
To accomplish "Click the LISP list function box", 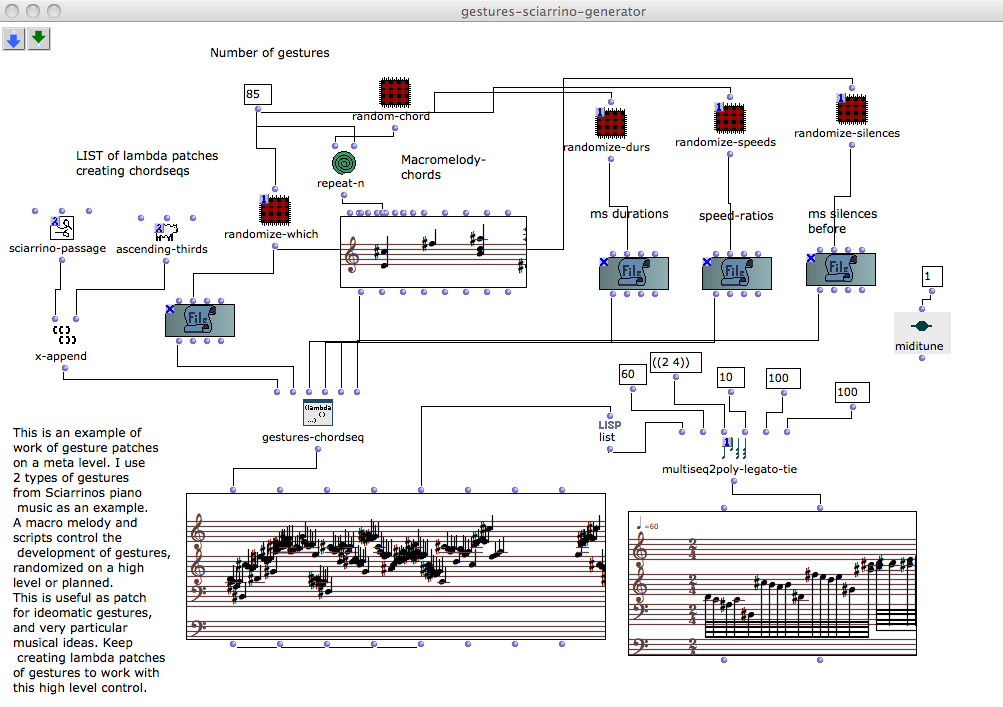I will pos(610,430).
